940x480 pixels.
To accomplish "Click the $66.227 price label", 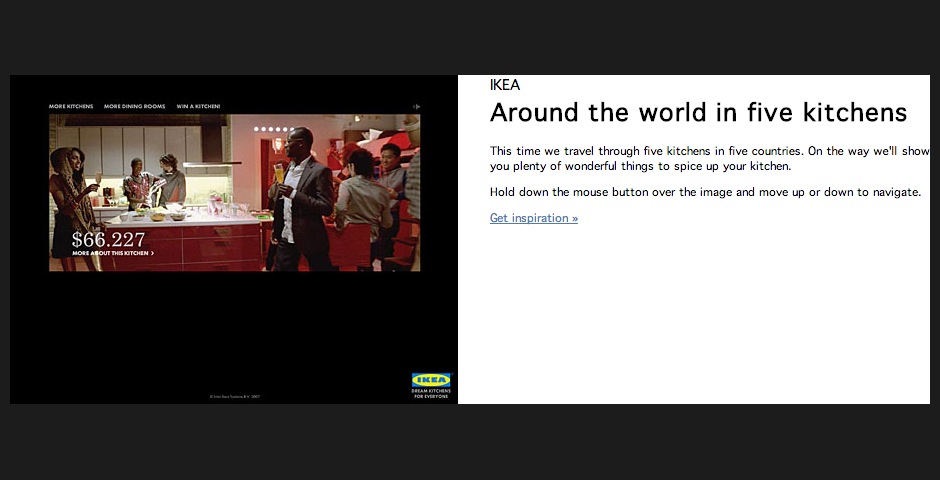I will pyautogui.click(x=109, y=240).
